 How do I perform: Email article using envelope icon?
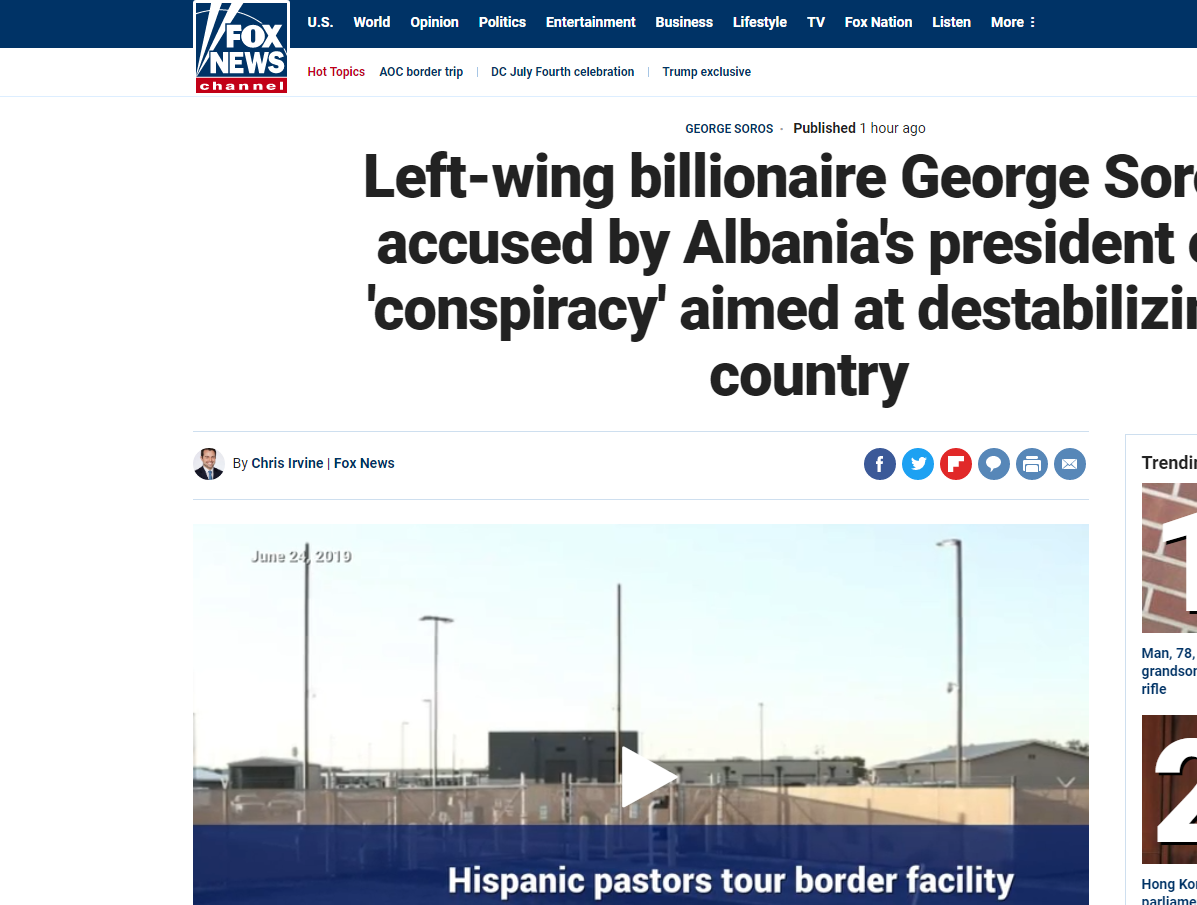pos(1070,464)
